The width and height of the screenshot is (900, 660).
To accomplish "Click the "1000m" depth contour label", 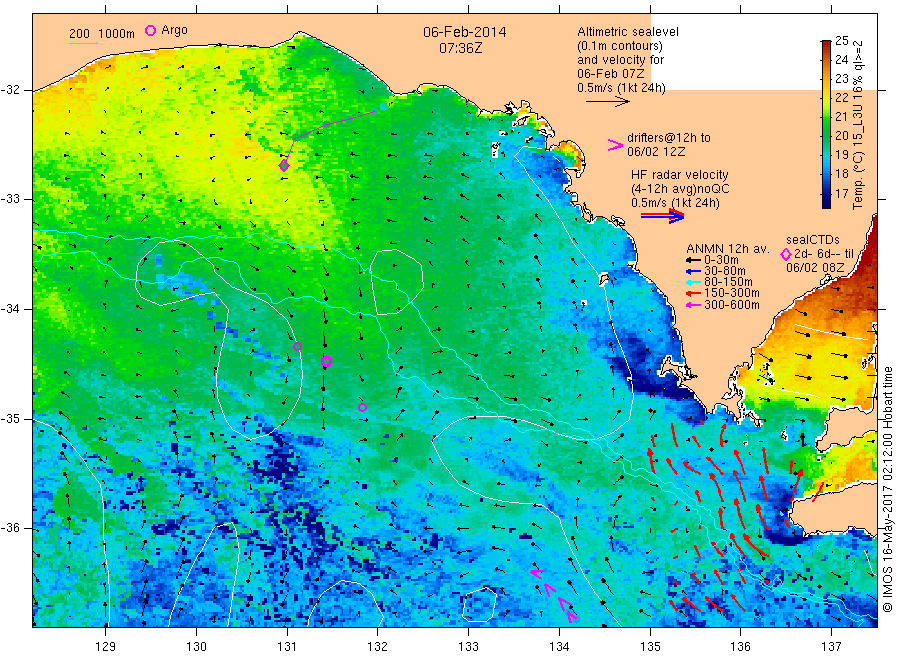I will coord(117,34).
